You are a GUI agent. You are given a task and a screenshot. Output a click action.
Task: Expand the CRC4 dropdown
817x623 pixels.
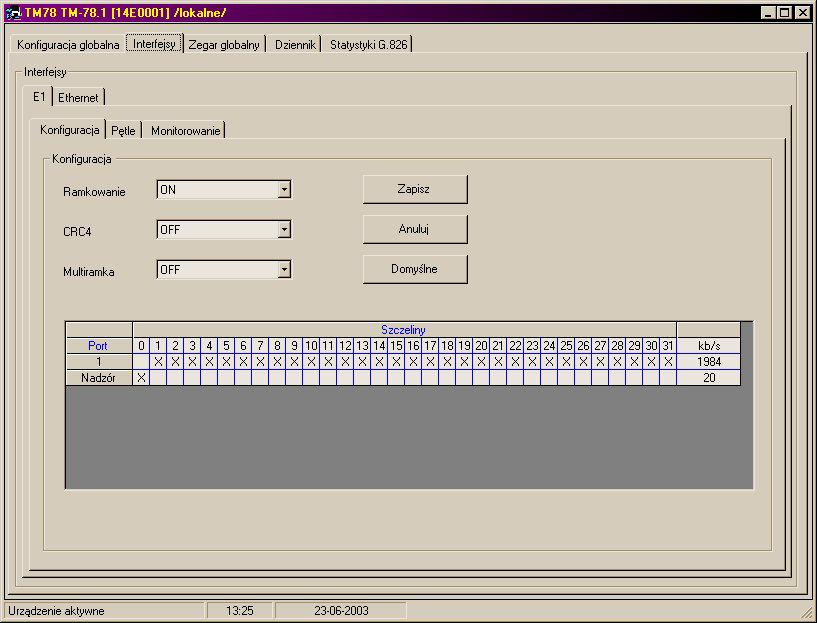[284, 229]
